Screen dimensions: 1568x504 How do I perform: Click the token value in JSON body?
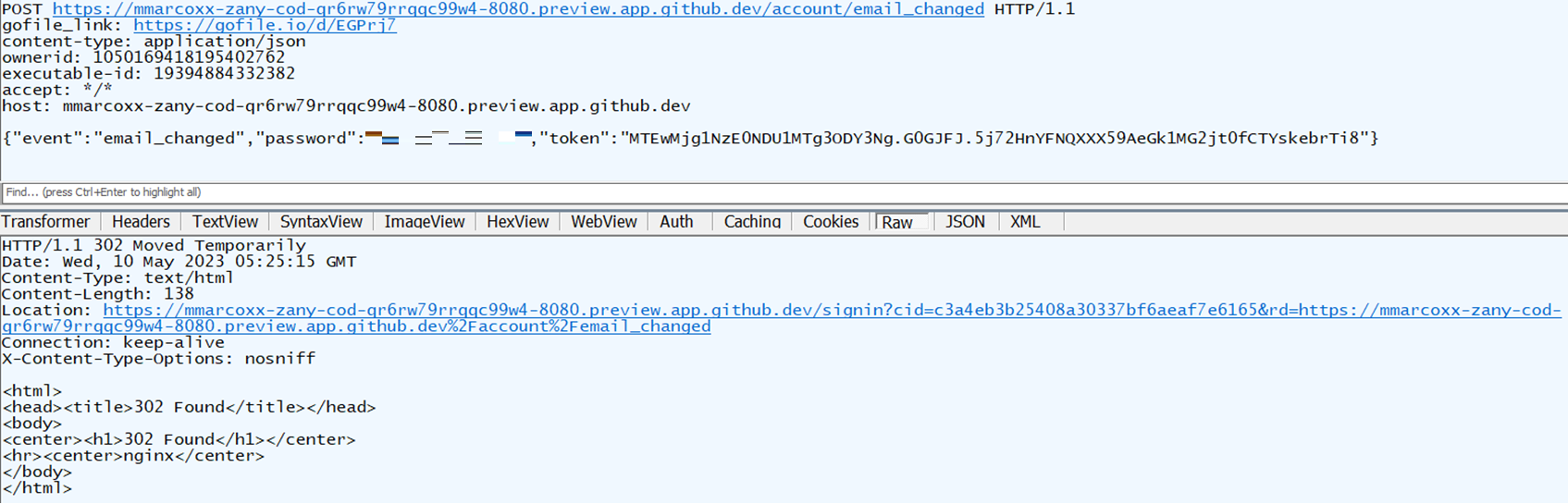point(994,138)
